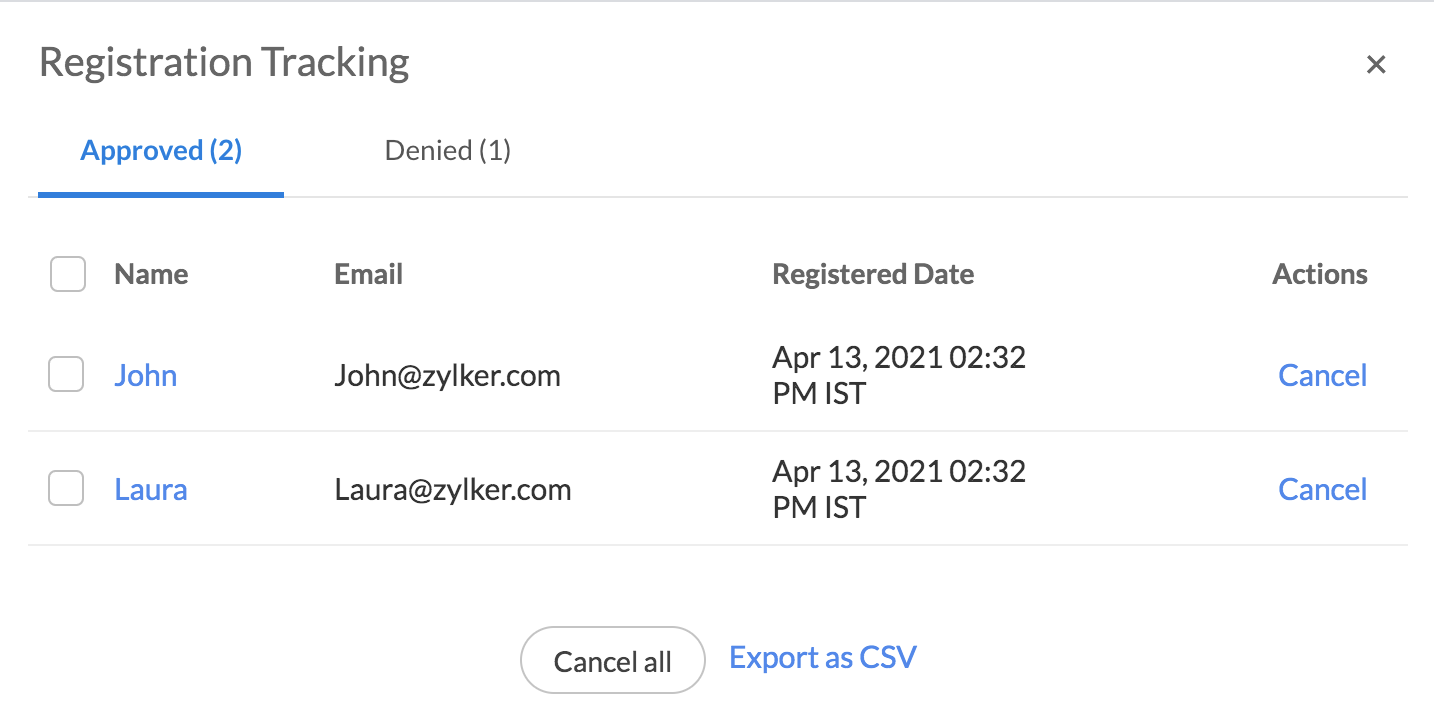1434x718 pixels.
Task: Click the Registered Date column header
Action: pos(873,274)
